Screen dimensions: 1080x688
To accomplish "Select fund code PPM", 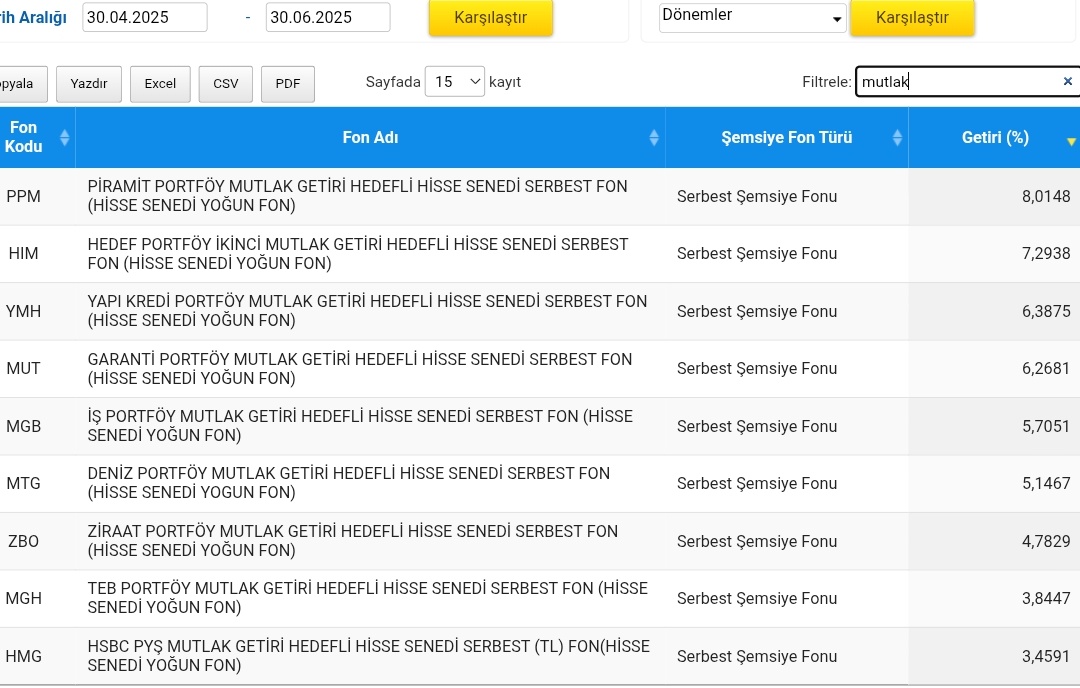I will [23, 196].
